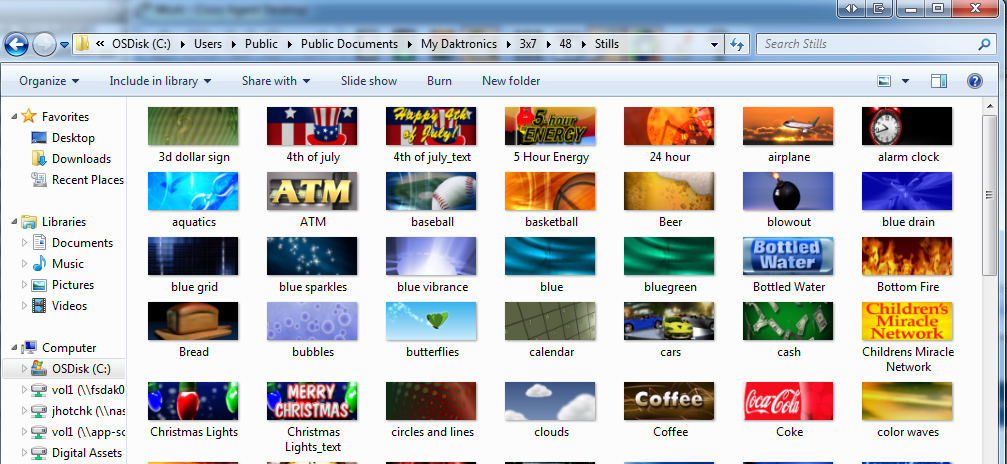Select Digital Assets network drive

(87, 453)
